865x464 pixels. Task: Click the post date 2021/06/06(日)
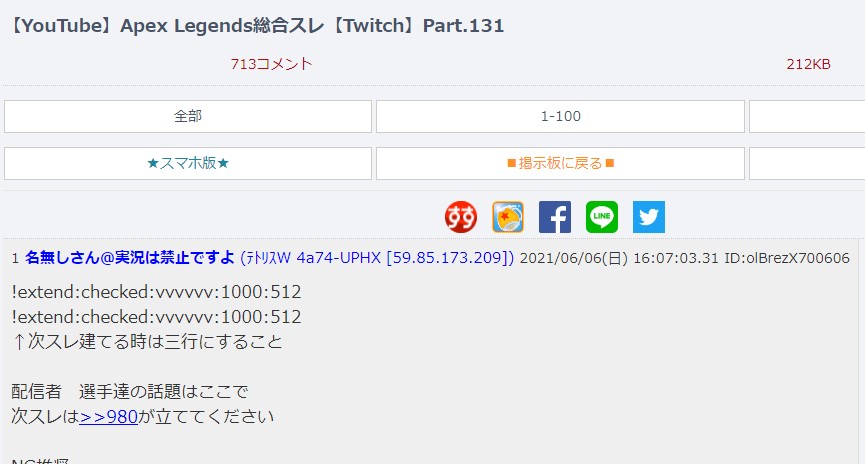[574, 258]
